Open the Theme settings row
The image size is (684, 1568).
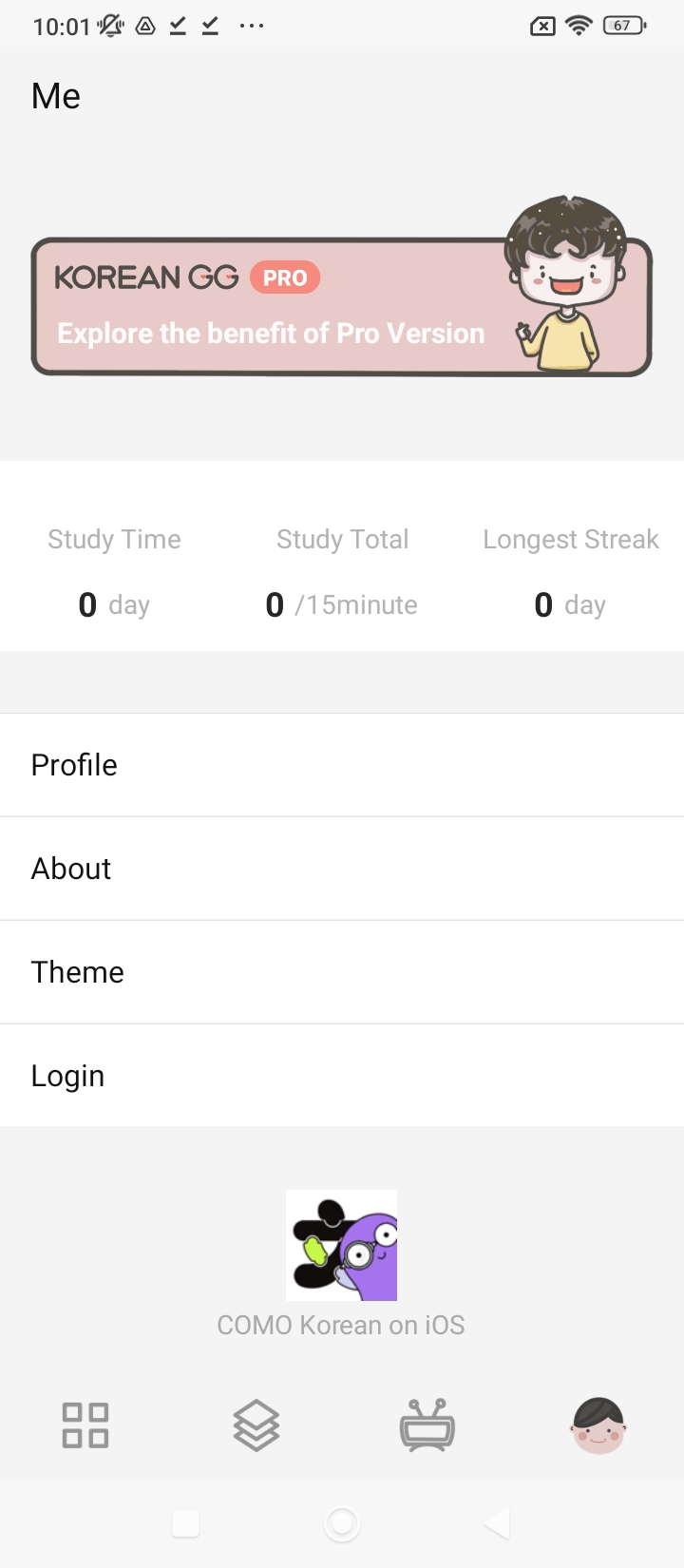(342, 972)
